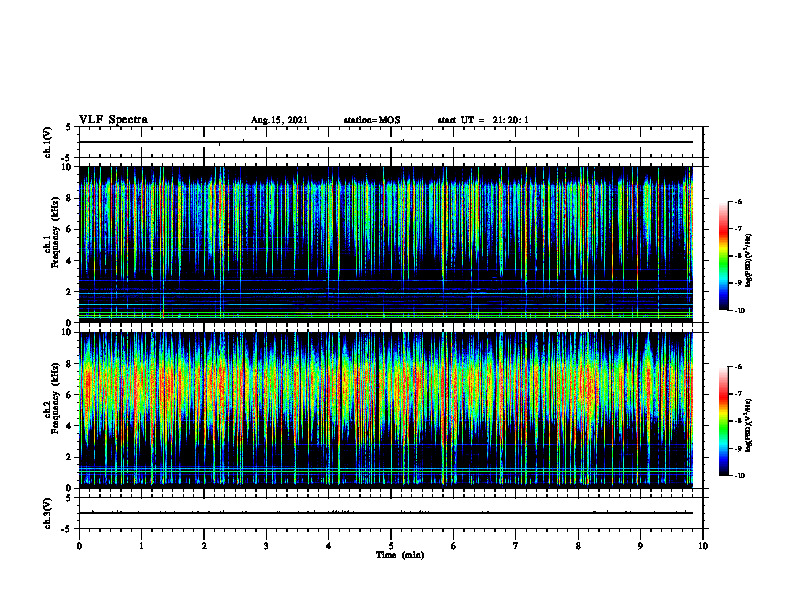This screenshot has height=612, width=792.
Task: Click the "Time (min)" x-axis label
Action: pos(400,555)
